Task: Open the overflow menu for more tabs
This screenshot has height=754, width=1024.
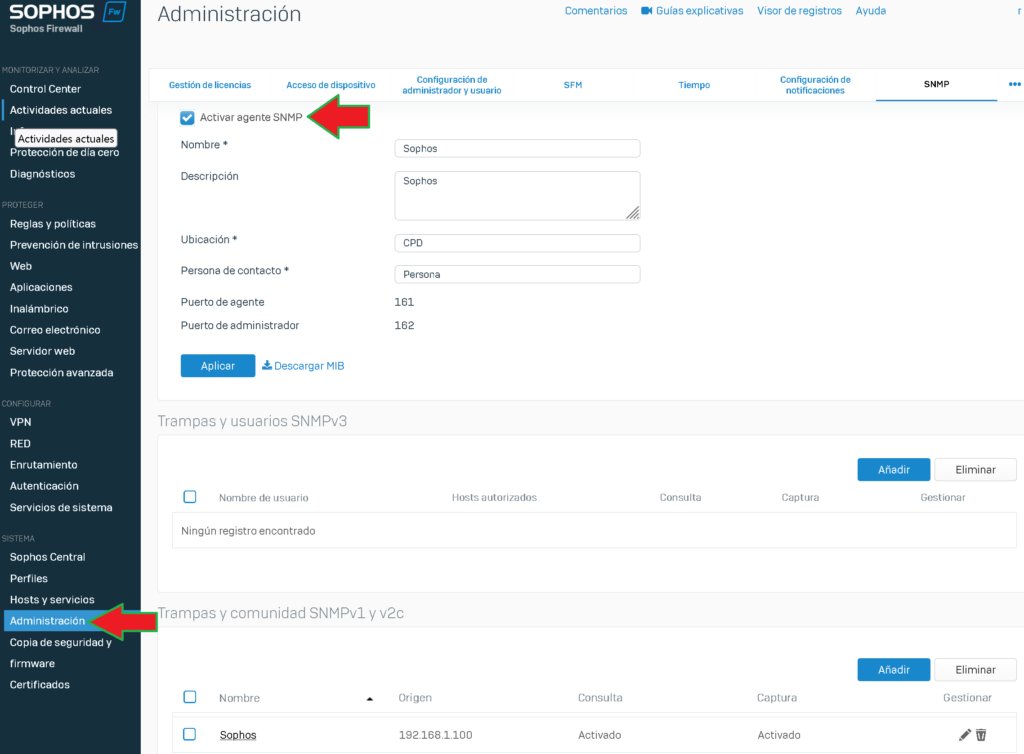Action: [x=1014, y=85]
